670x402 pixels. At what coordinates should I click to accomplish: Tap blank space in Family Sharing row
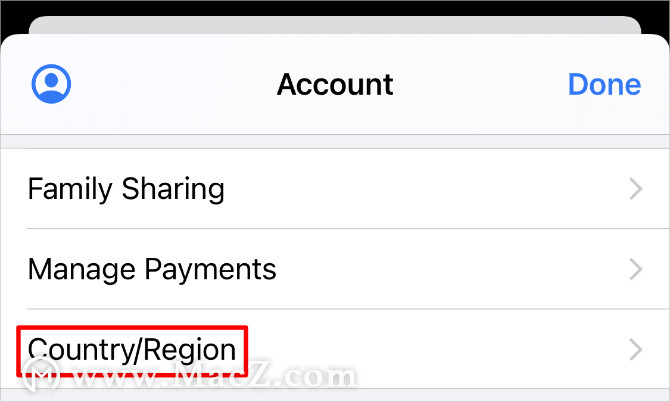click(x=427, y=188)
